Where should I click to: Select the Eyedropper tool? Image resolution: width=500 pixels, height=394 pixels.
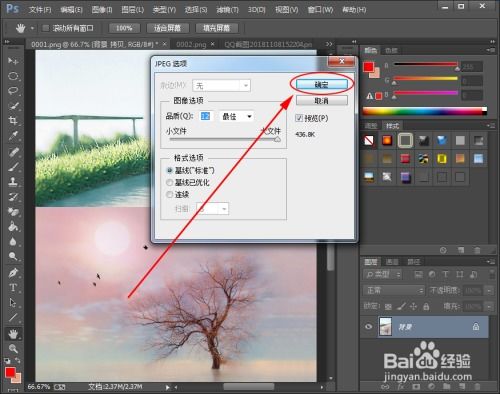(13, 135)
